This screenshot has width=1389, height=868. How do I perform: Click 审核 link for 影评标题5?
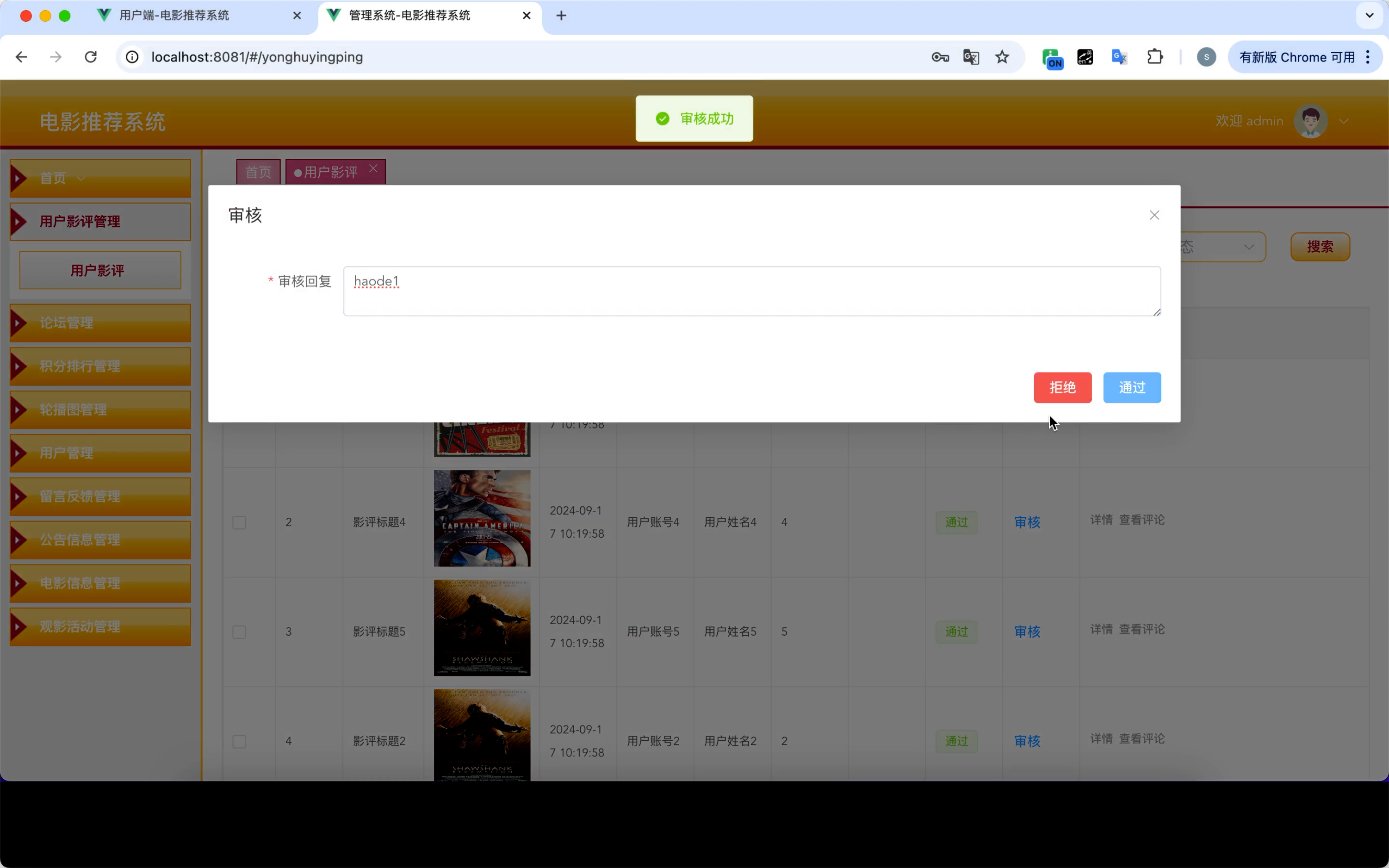pos(1027,632)
